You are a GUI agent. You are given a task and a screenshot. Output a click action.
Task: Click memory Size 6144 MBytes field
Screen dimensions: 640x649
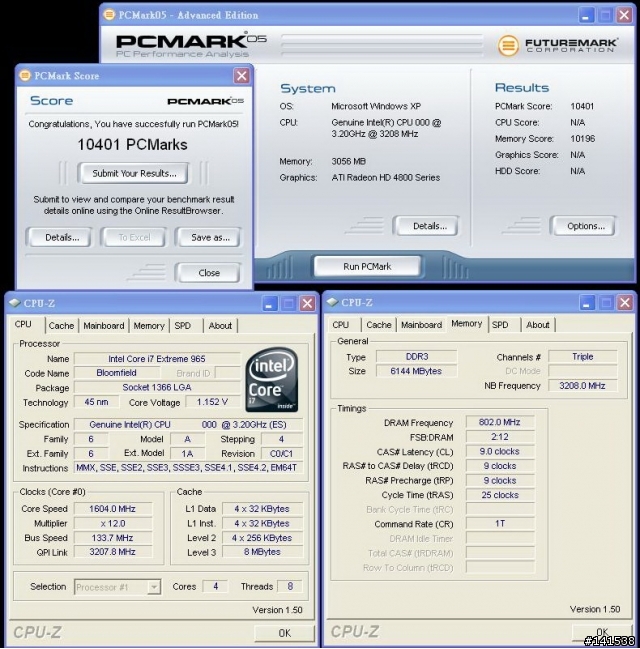click(x=416, y=371)
